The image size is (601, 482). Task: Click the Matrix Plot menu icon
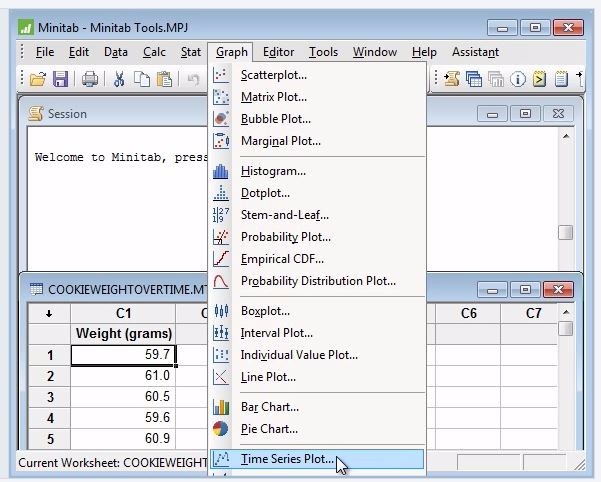coord(221,97)
